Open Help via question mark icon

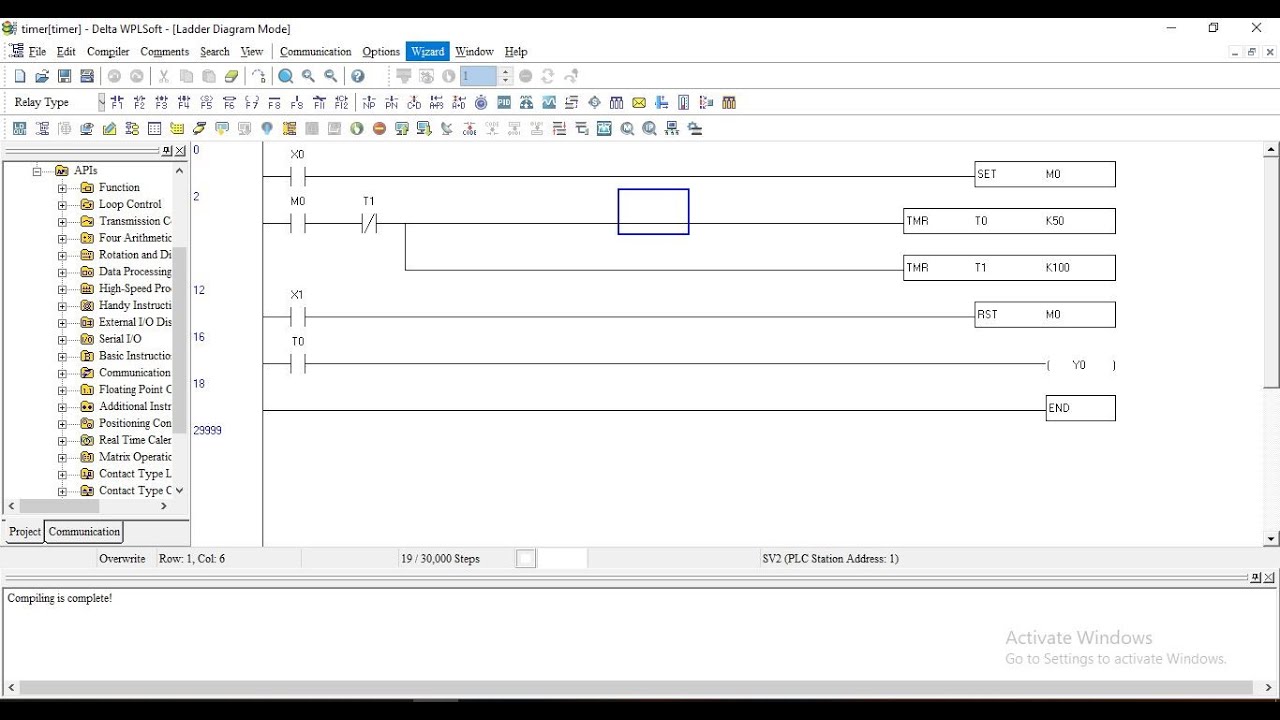coord(358,76)
